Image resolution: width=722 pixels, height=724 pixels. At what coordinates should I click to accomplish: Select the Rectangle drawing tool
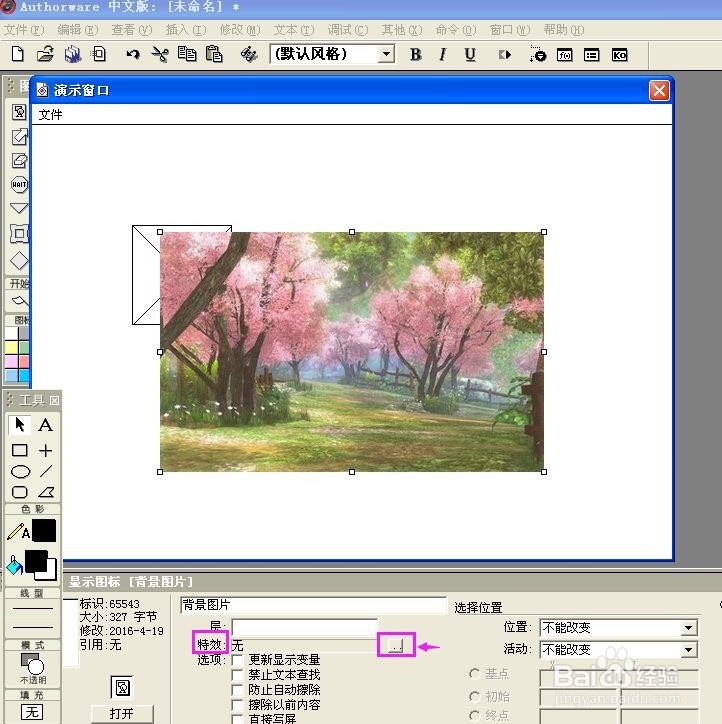click(x=19, y=450)
